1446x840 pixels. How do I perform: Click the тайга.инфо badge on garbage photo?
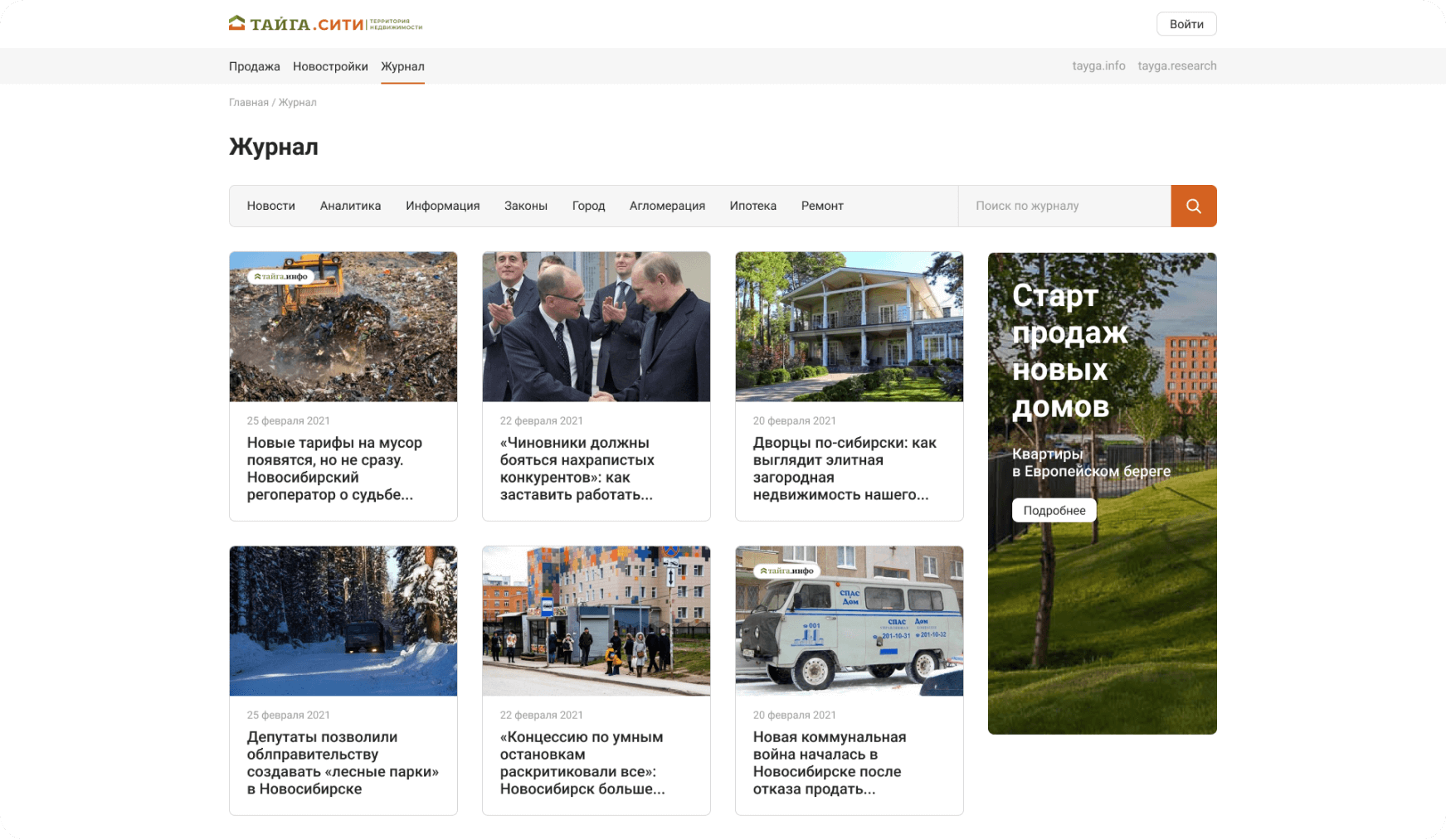(x=280, y=276)
